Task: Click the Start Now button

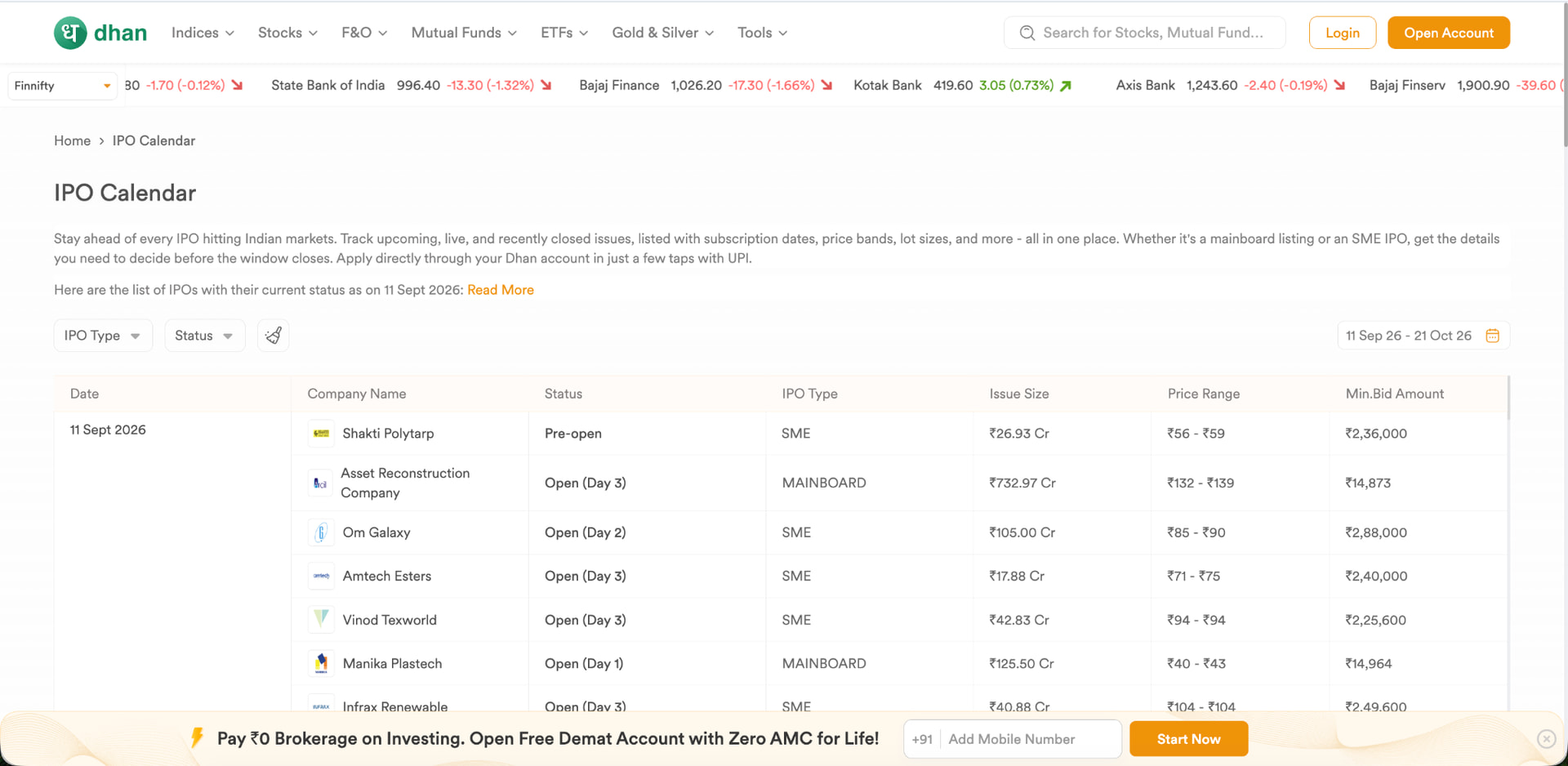Action: click(x=1188, y=739)
